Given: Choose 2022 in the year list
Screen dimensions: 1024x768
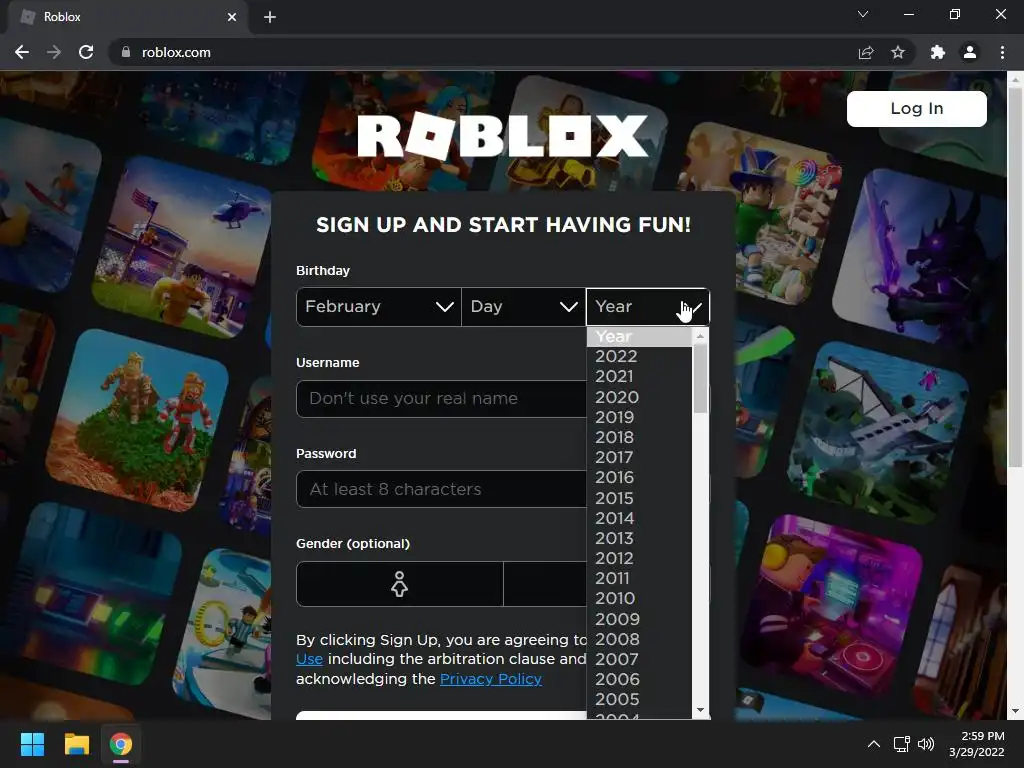Looking at the screenshot, I should pyautogui.click(x=639, y=357).
